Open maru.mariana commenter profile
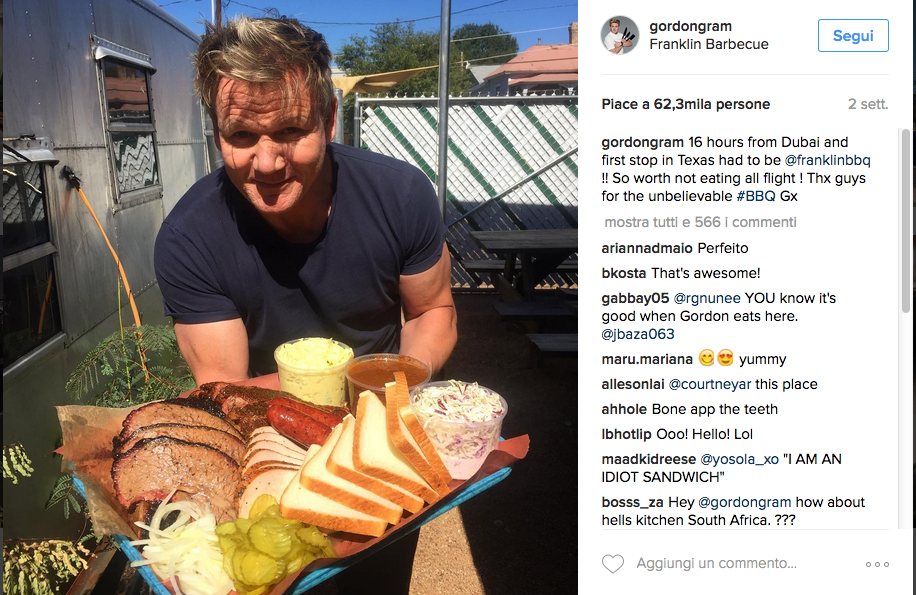Viewport: 916px width, 595px height. pyautogui.click(x=647, y=359)
